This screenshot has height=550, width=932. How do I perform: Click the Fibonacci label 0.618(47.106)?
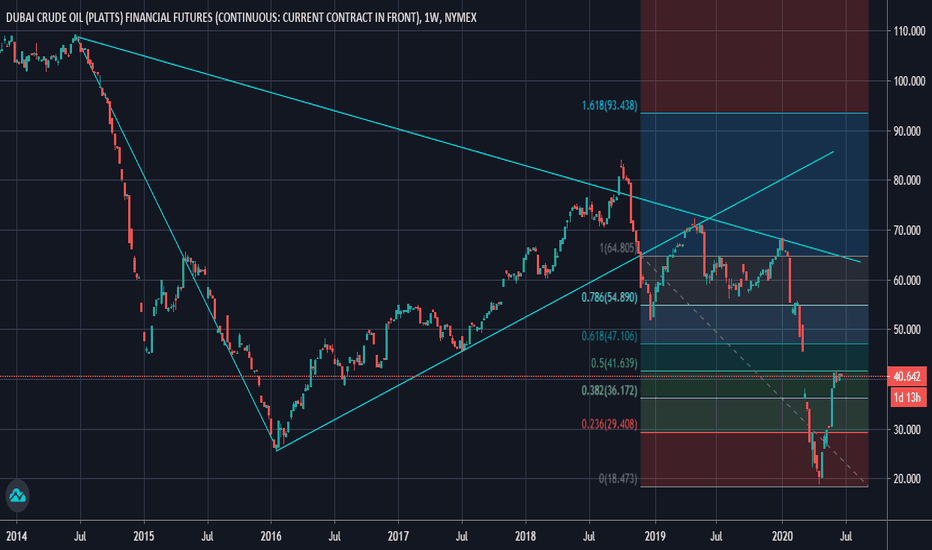(x=609, y=336)
